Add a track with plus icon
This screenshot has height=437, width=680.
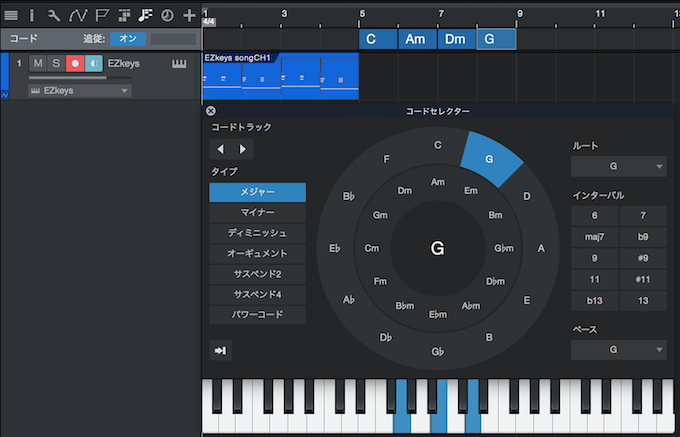(189, 16)
